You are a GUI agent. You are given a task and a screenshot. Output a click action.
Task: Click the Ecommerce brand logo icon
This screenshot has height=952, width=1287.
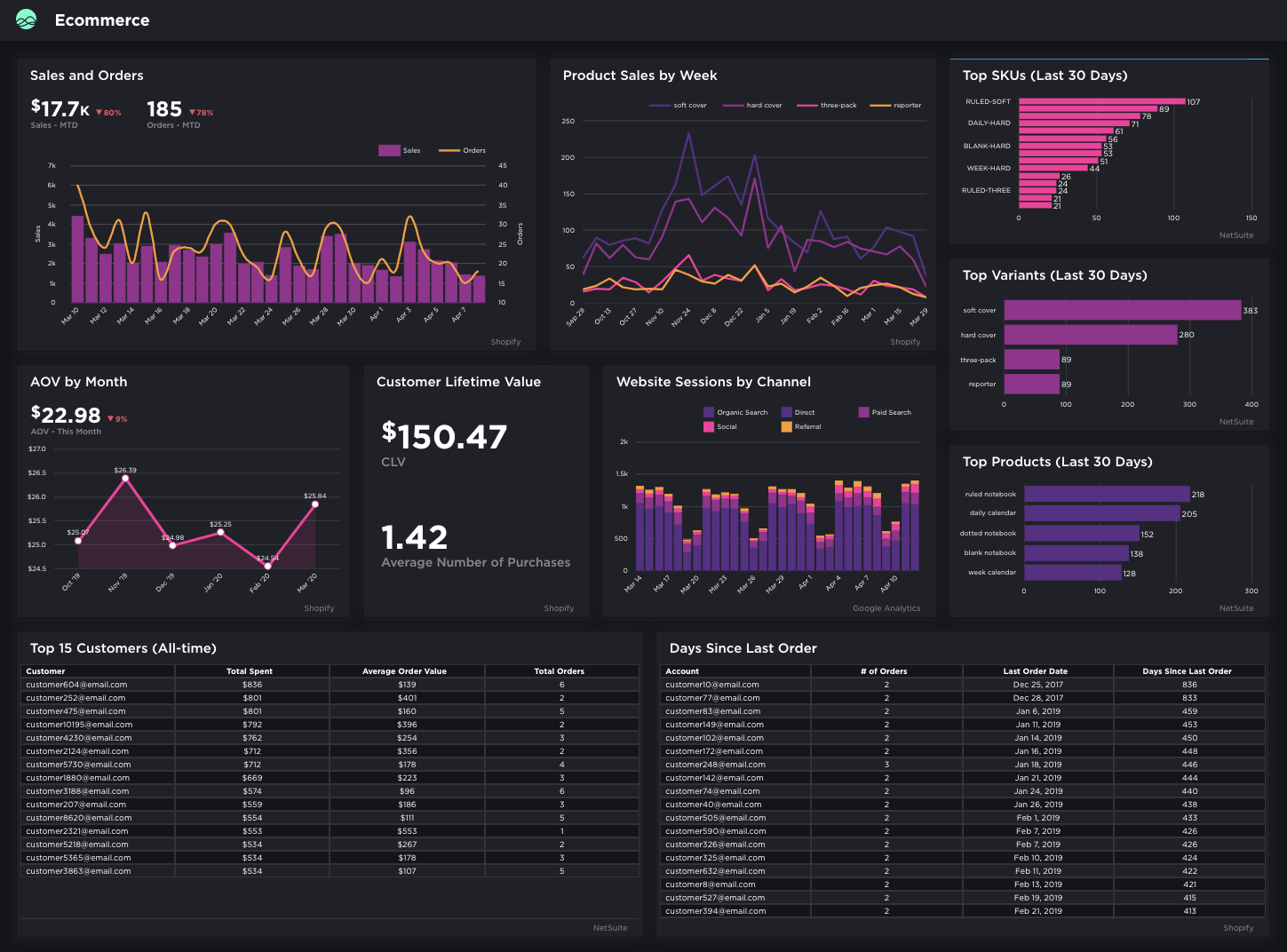click(26, 20)
